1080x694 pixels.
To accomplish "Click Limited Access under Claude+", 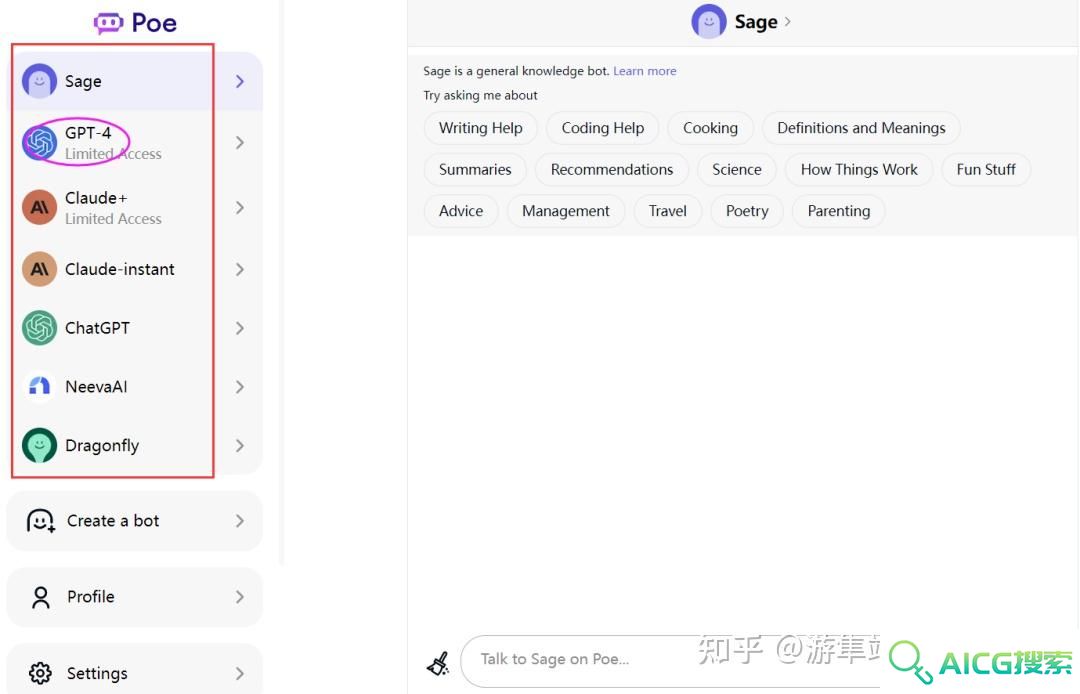I will click(x=114, y=219).
